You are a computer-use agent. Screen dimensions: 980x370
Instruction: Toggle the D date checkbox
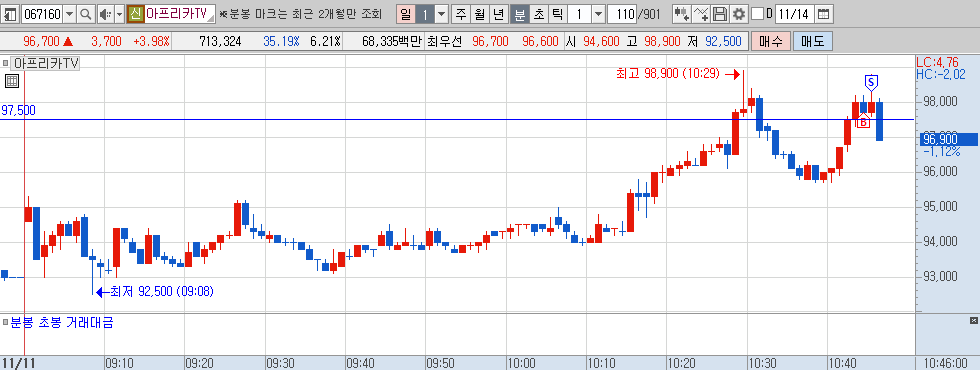coord(757,13)
